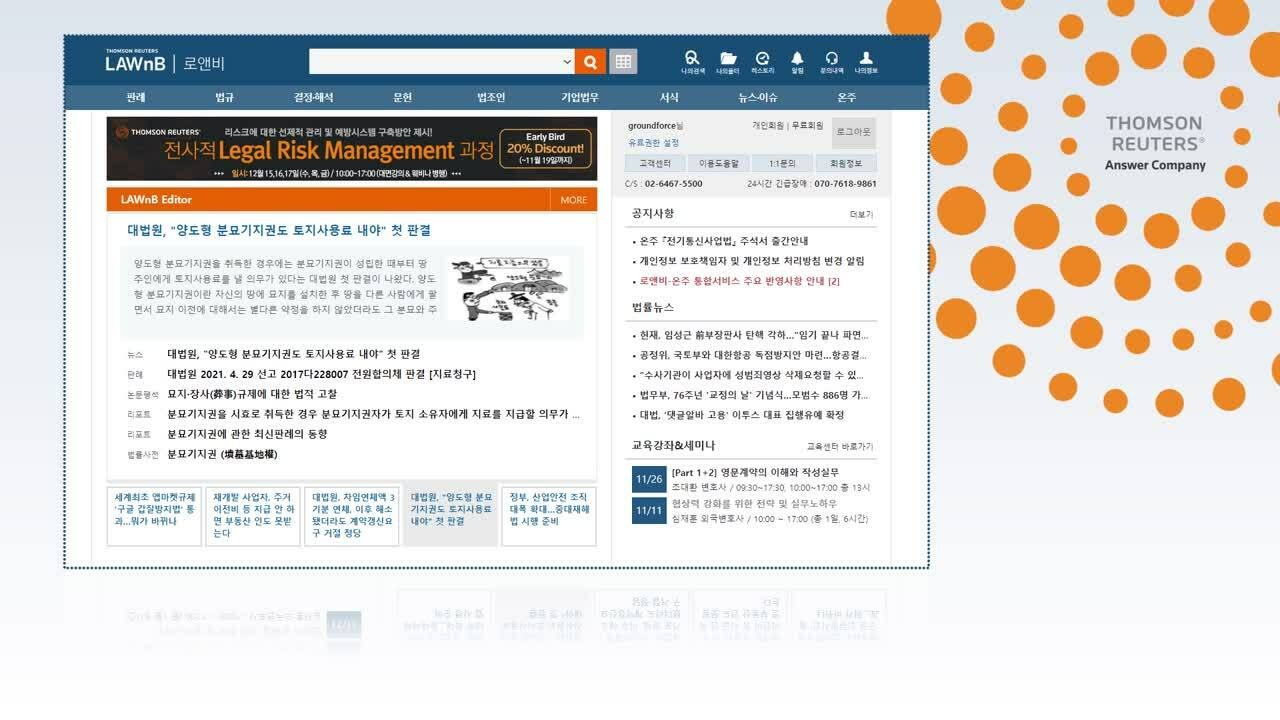The image size is (1280, 720).
Task: Click the groundforce username text
Action: 651,126
